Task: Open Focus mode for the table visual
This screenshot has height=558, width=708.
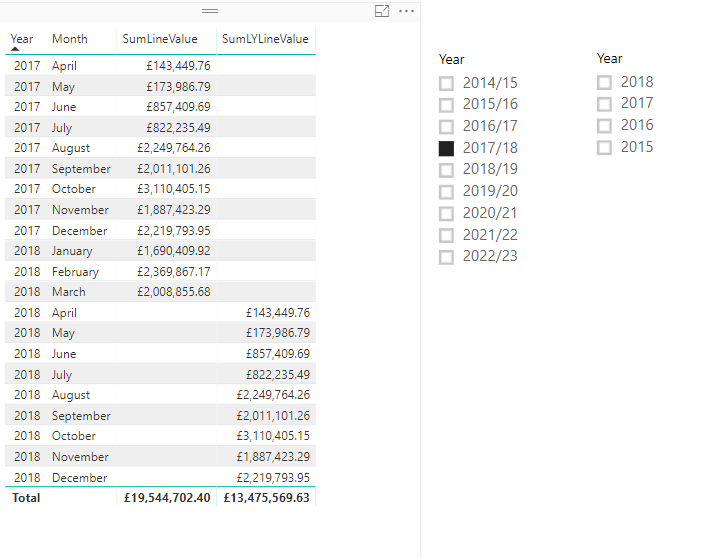Action: 382,11
